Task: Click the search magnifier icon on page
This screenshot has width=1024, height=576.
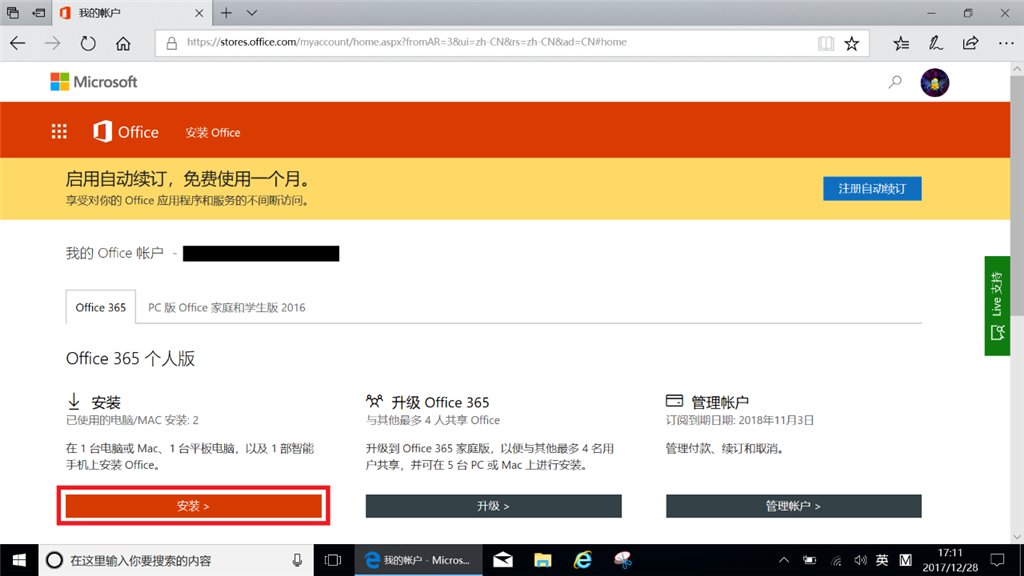Action: [895, 82]
